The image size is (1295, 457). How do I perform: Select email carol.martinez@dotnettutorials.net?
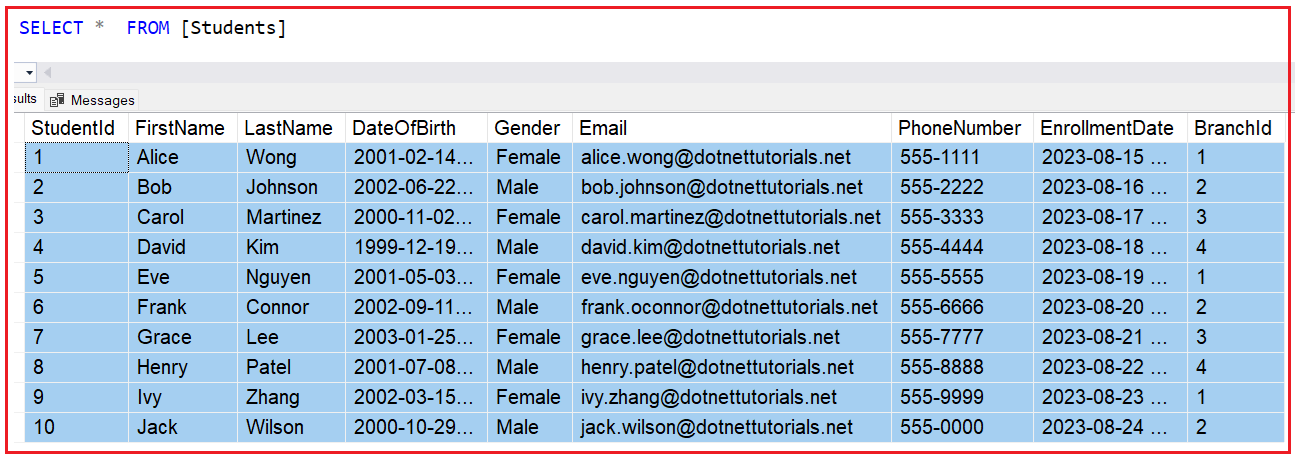[732, 217]
